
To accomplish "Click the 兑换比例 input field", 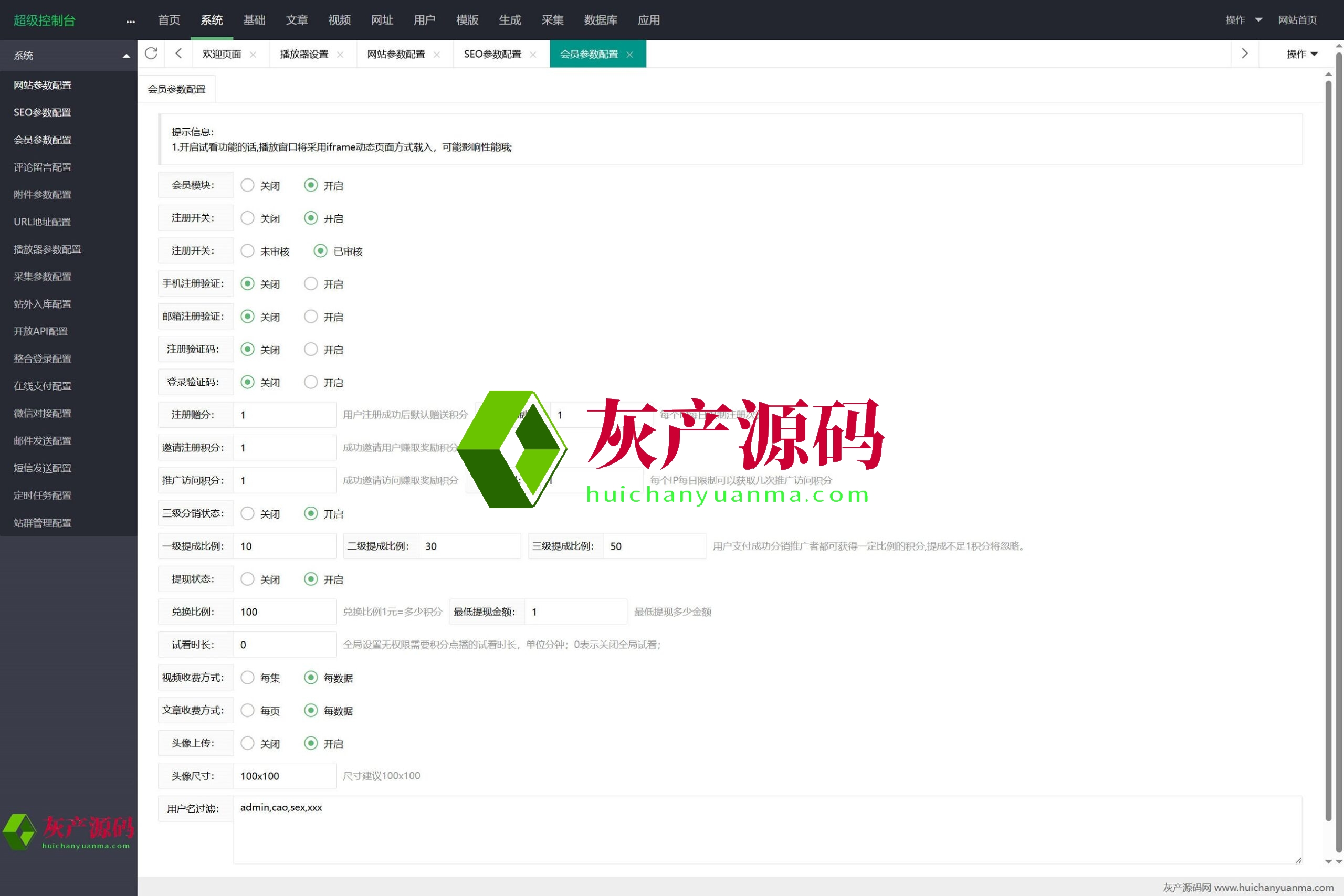I will click(x=284, y=612).
